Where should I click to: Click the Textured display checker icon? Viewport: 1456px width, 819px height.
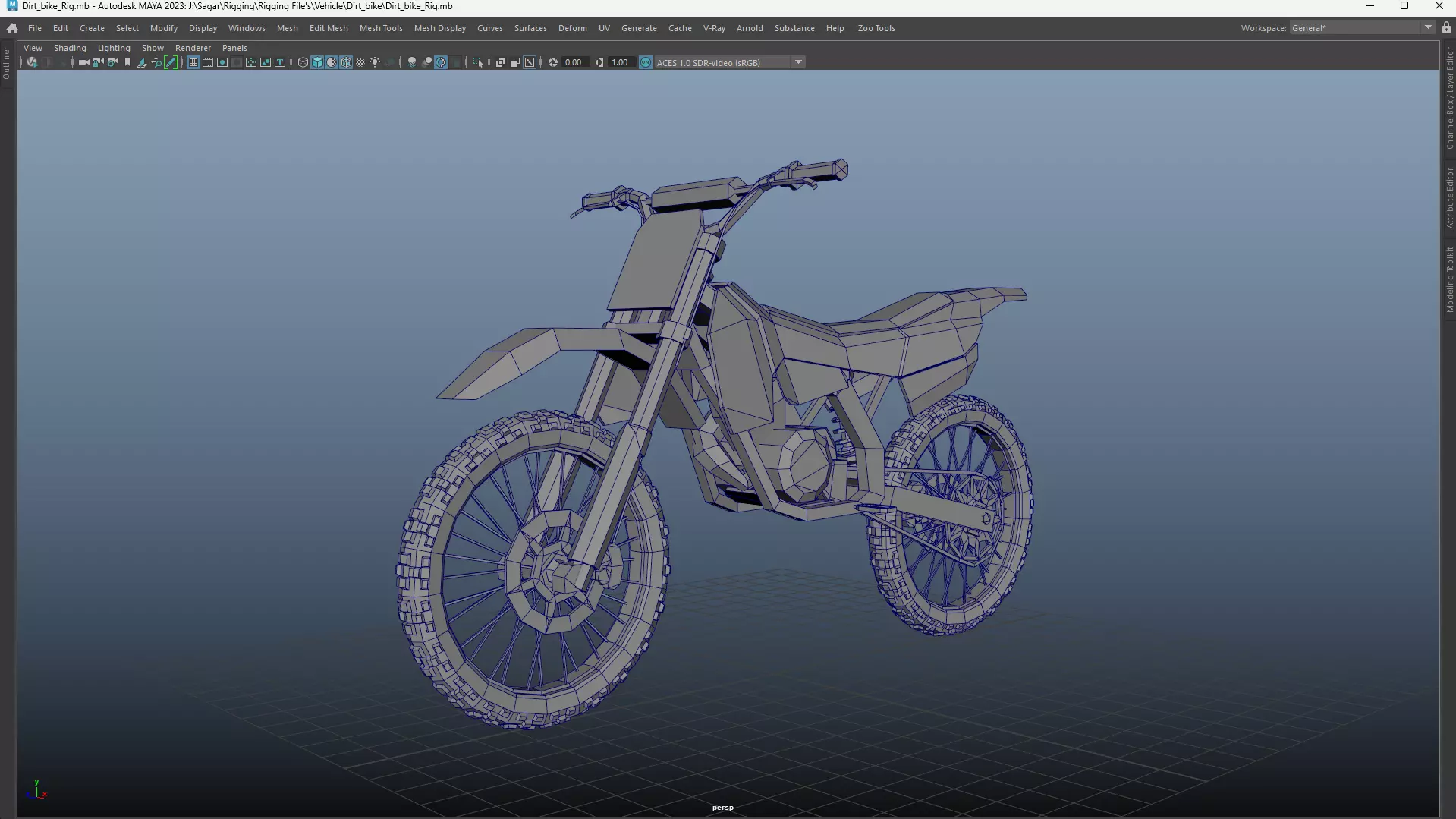pos(360,62)
